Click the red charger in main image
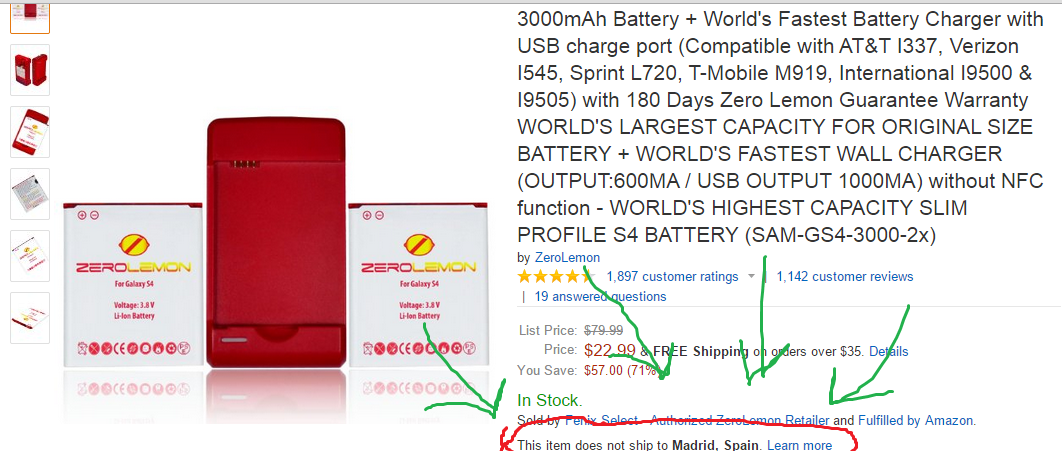Viewport: 1062px width, 451px height. (275, 242)
